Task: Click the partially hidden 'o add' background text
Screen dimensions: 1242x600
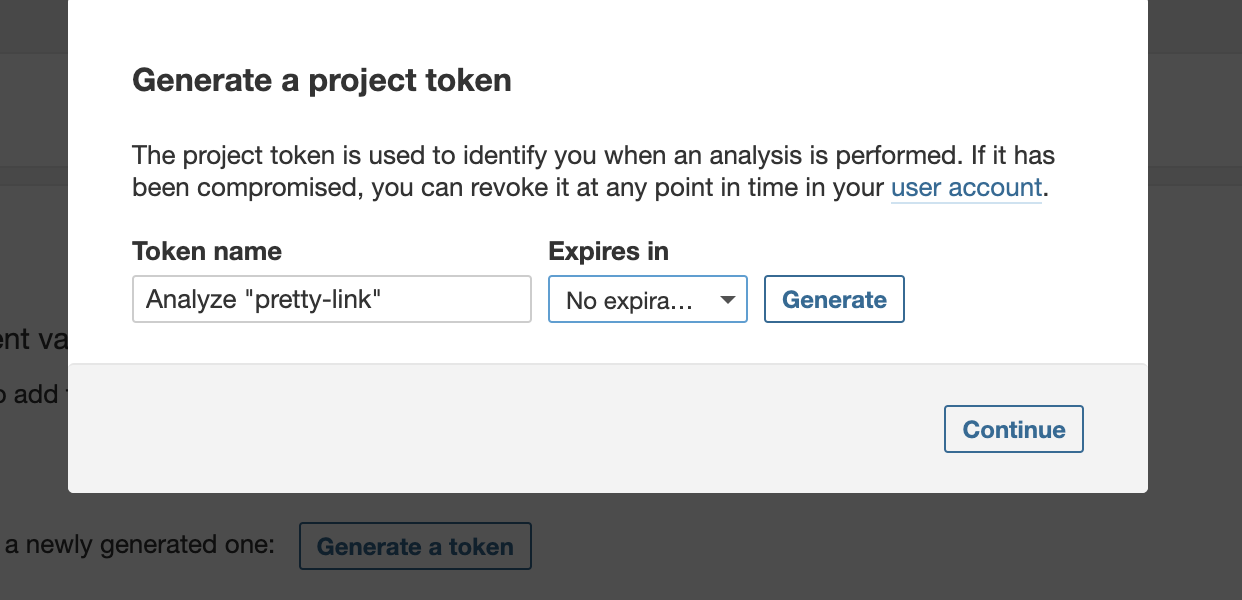Action: coord(30,395)
